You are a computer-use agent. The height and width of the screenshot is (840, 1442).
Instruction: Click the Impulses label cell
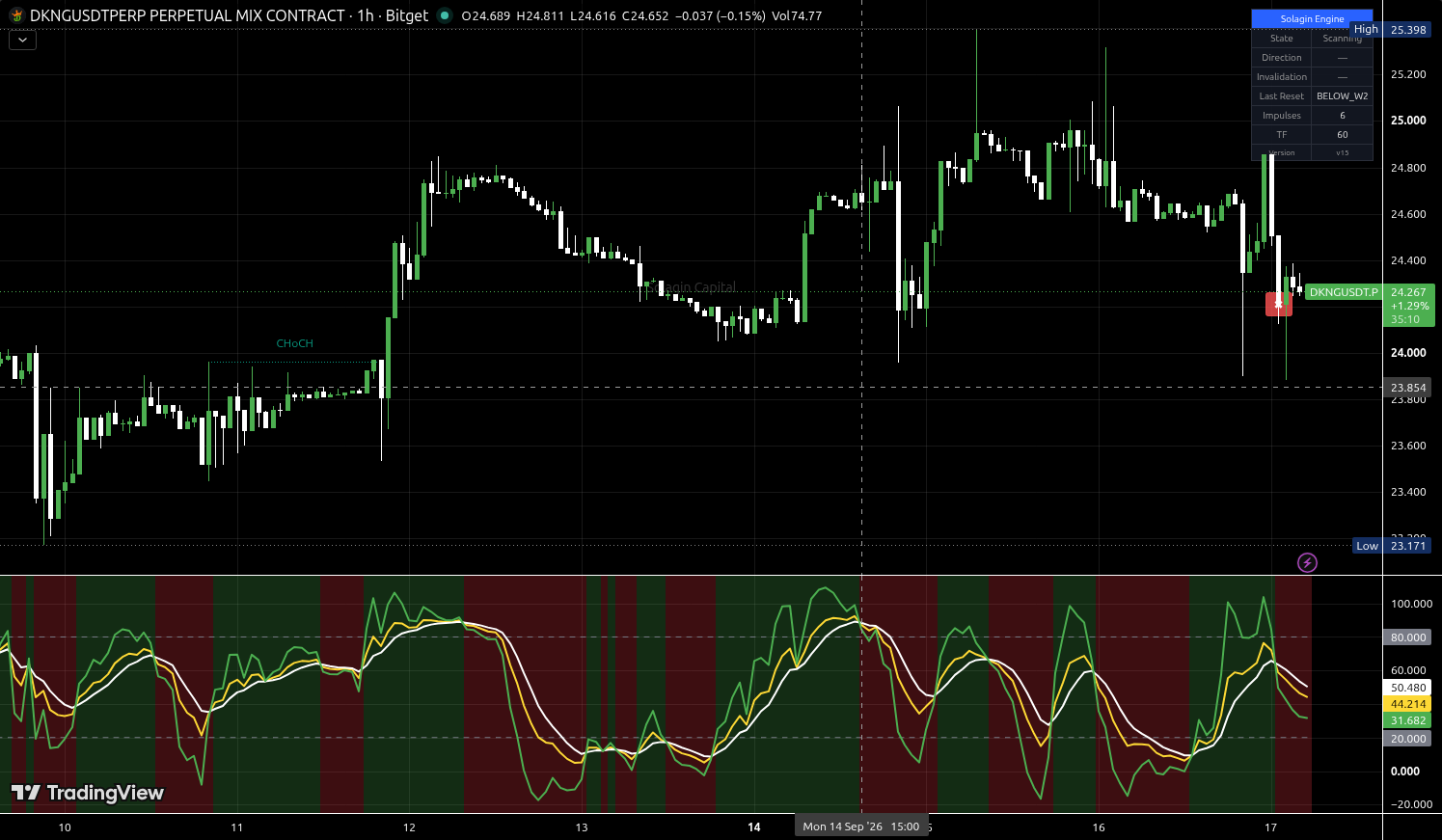point(1281,115)
